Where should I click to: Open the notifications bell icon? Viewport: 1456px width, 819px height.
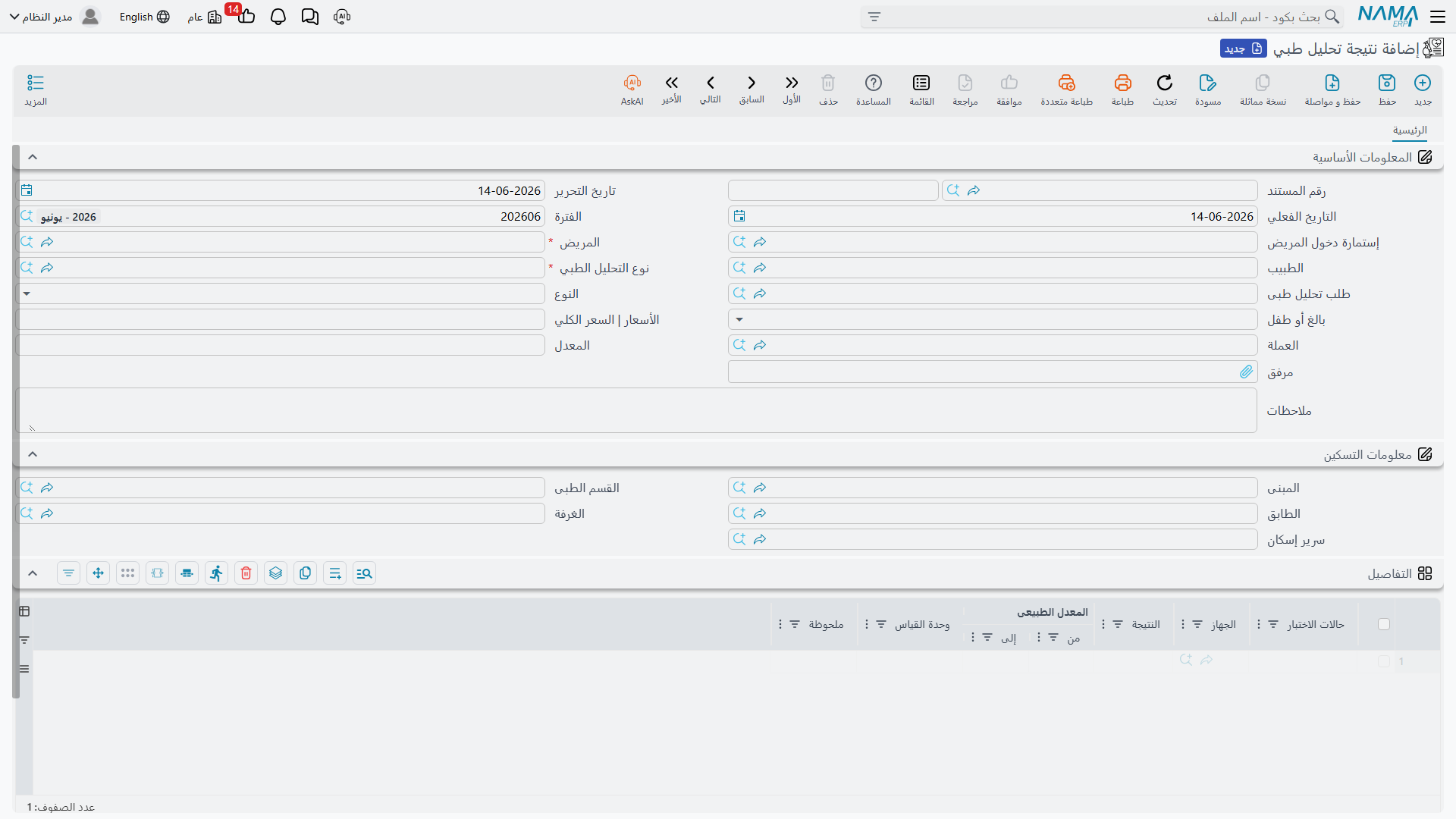[278, 17]
